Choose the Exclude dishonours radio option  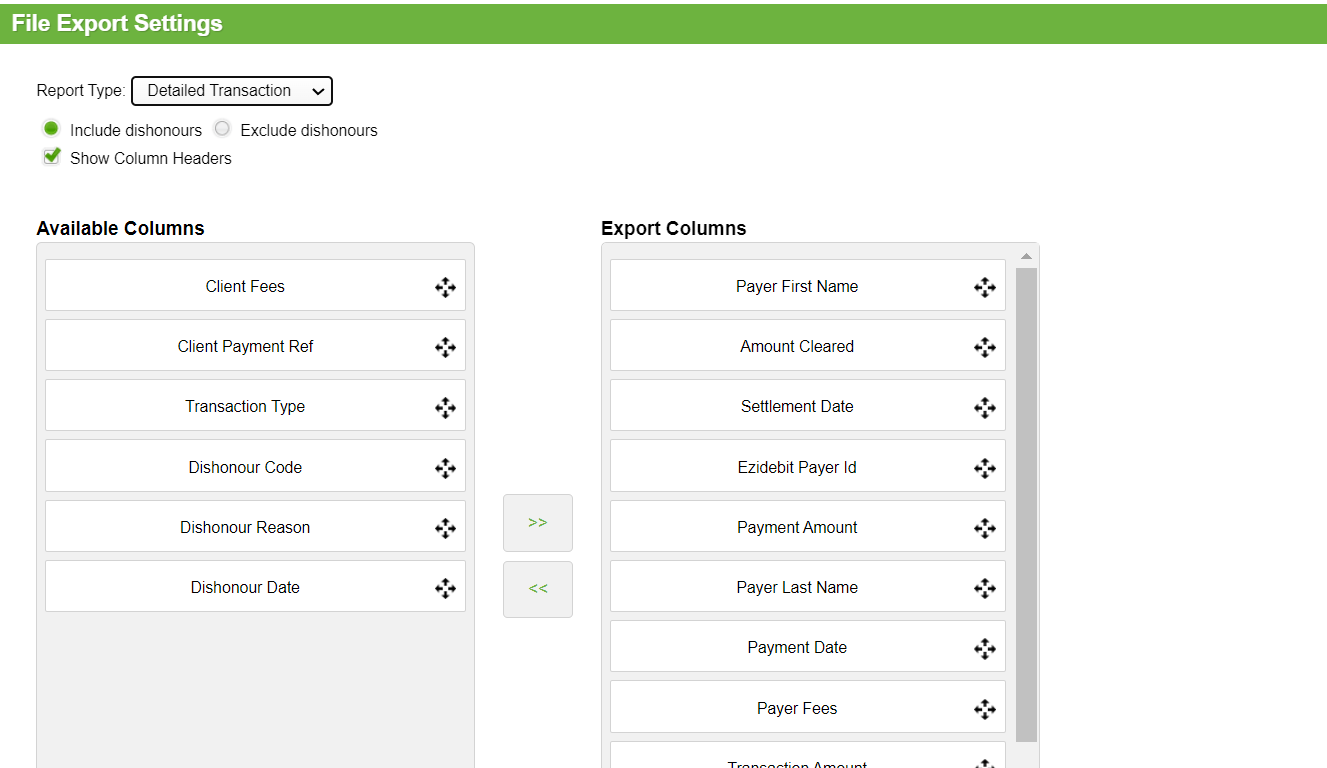click(x=222, y=129)
